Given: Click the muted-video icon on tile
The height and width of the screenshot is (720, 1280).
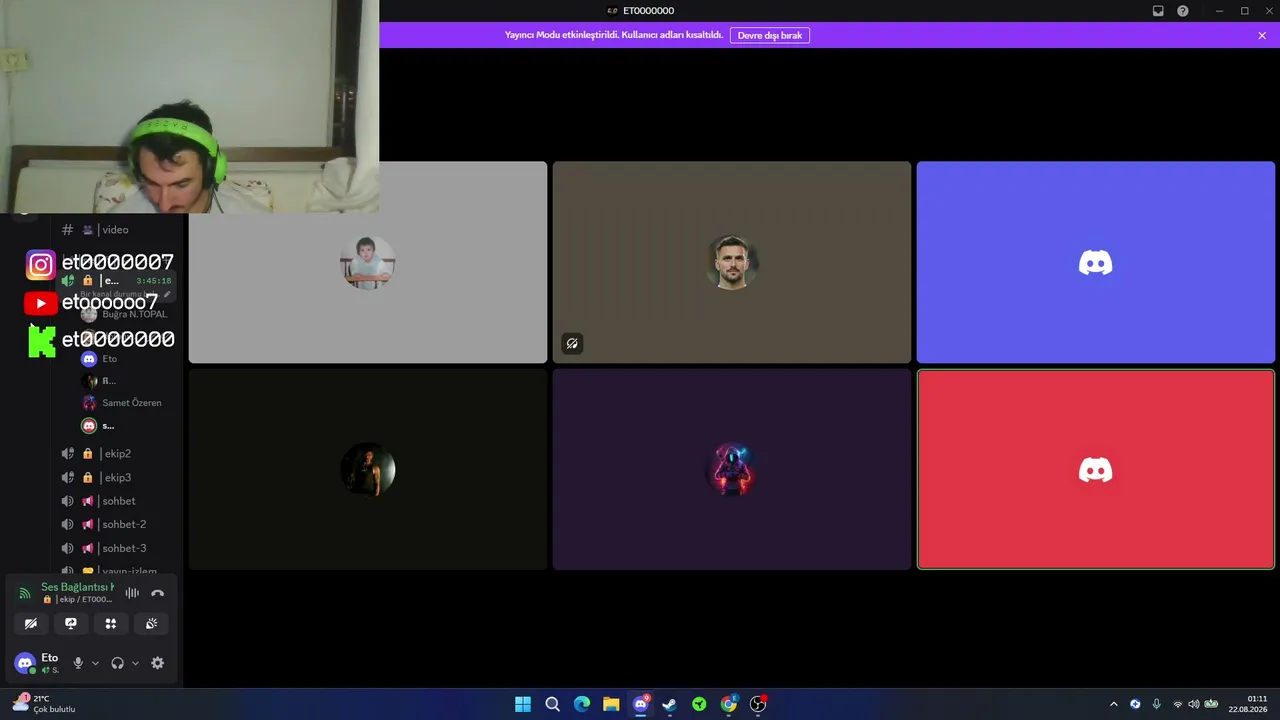Looking at the screenshot, I should tap(572, 344).
